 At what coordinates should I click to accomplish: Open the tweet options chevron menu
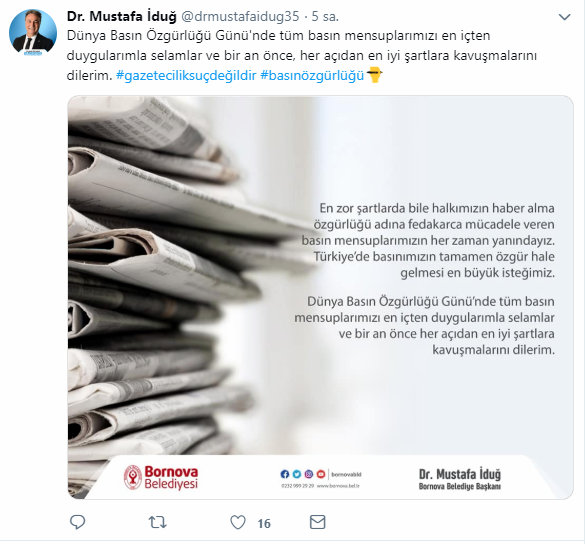click(x=564, y=17)
